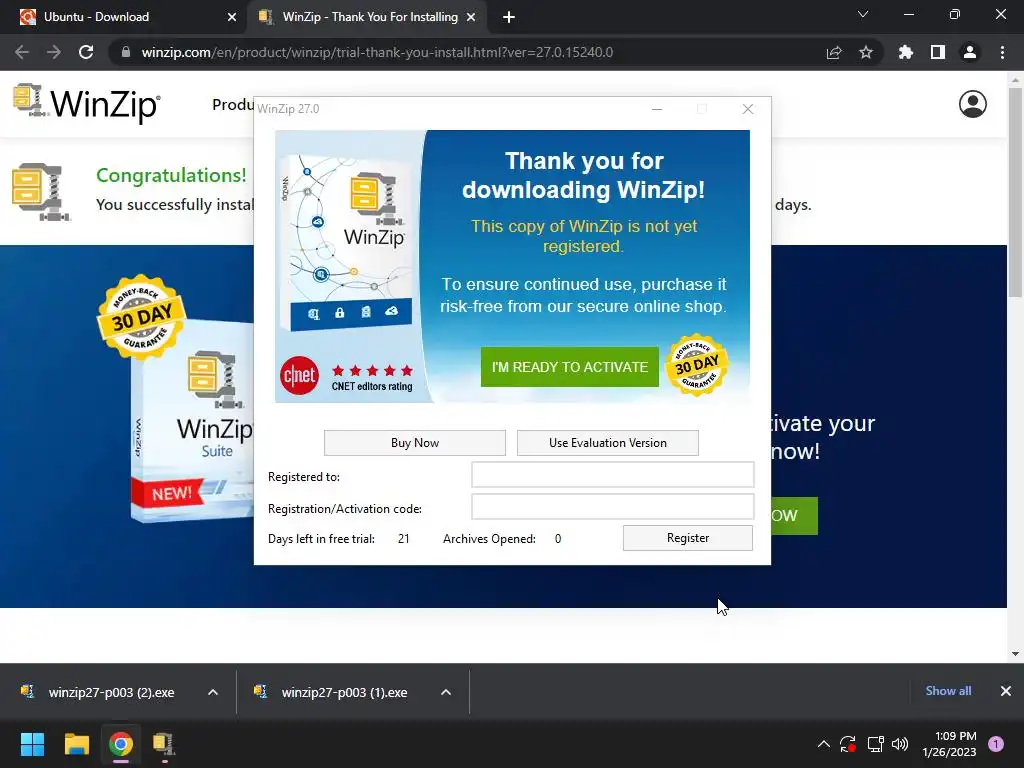Open the Windows Start menu
Image resolution: width=1024 pixels, height=768 pixels.
(32, 744)
